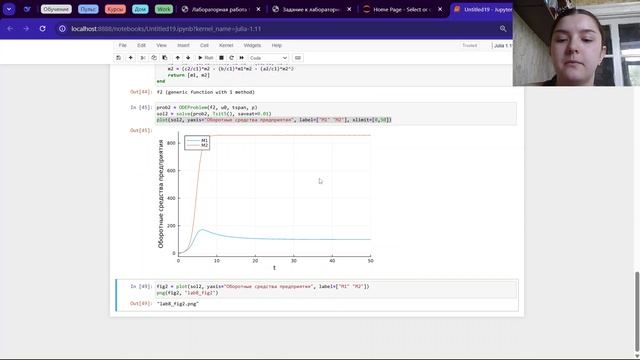Close the Лабораторная работа tab
The image size is (640, 360).
pos(258,9)
